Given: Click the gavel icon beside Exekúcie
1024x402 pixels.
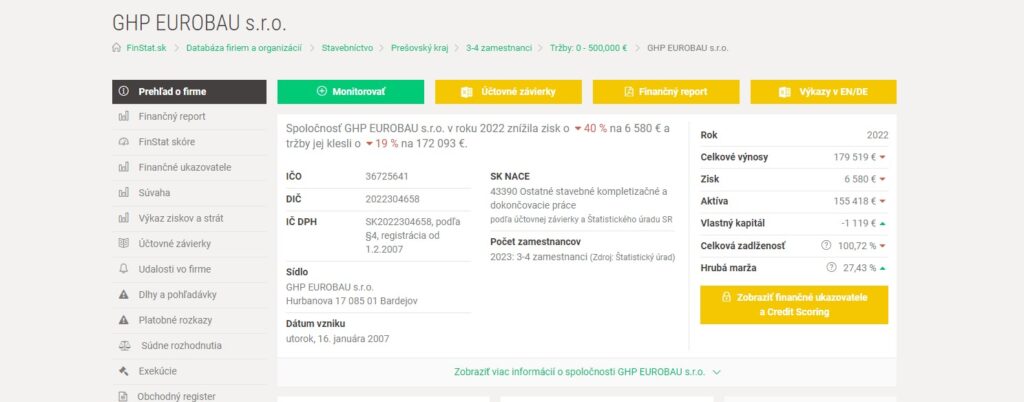Looking at the screenshot, I should pyautogui.click(x=123, y=371).
